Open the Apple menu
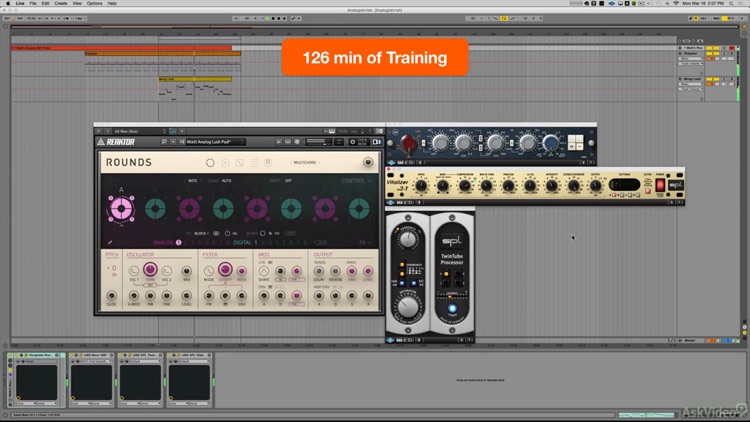This screenshot has width=750, height=422. tap(8, 3)
